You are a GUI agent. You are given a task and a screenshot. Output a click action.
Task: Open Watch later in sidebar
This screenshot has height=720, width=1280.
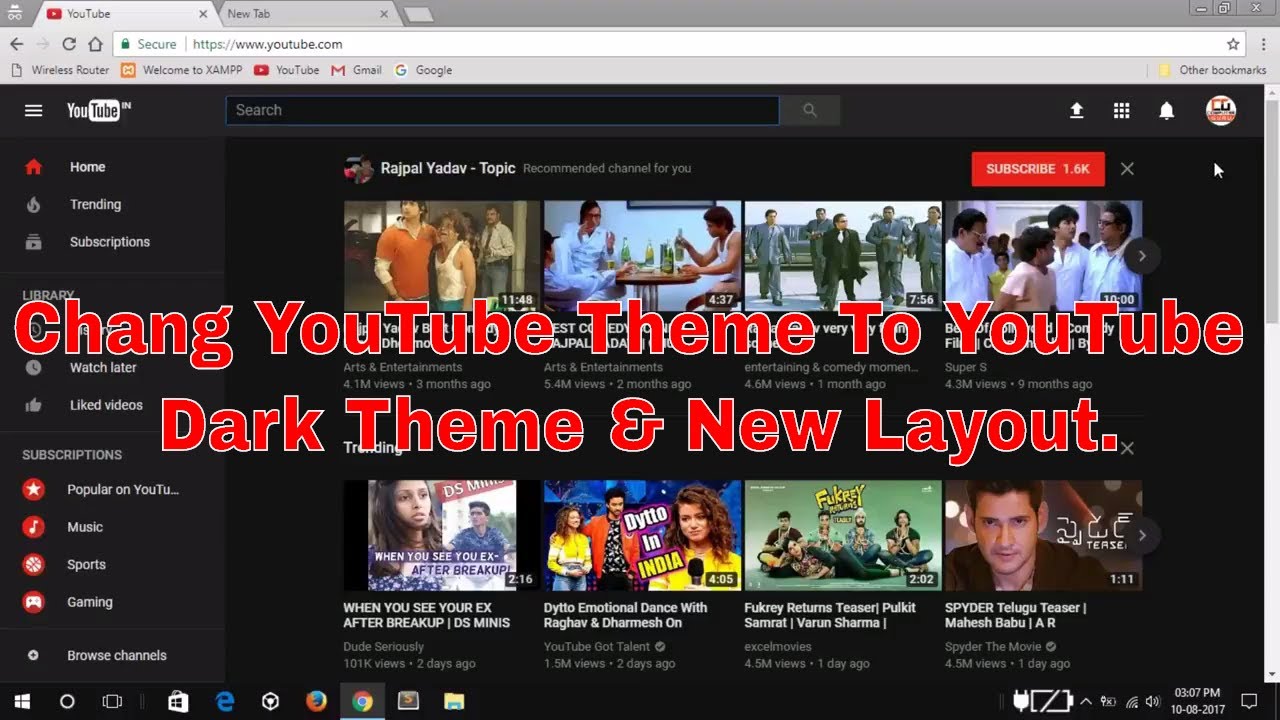click(x=112, y=367)
